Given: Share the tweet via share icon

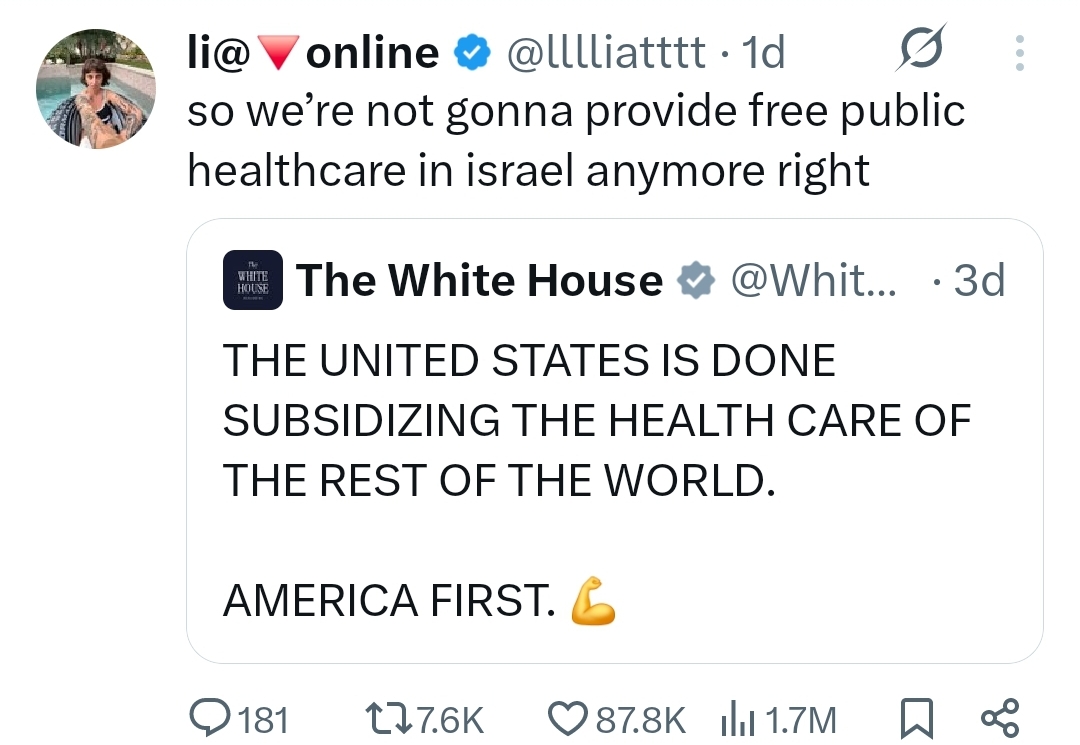Looking at the screenshot, I should tap(999, 718).
